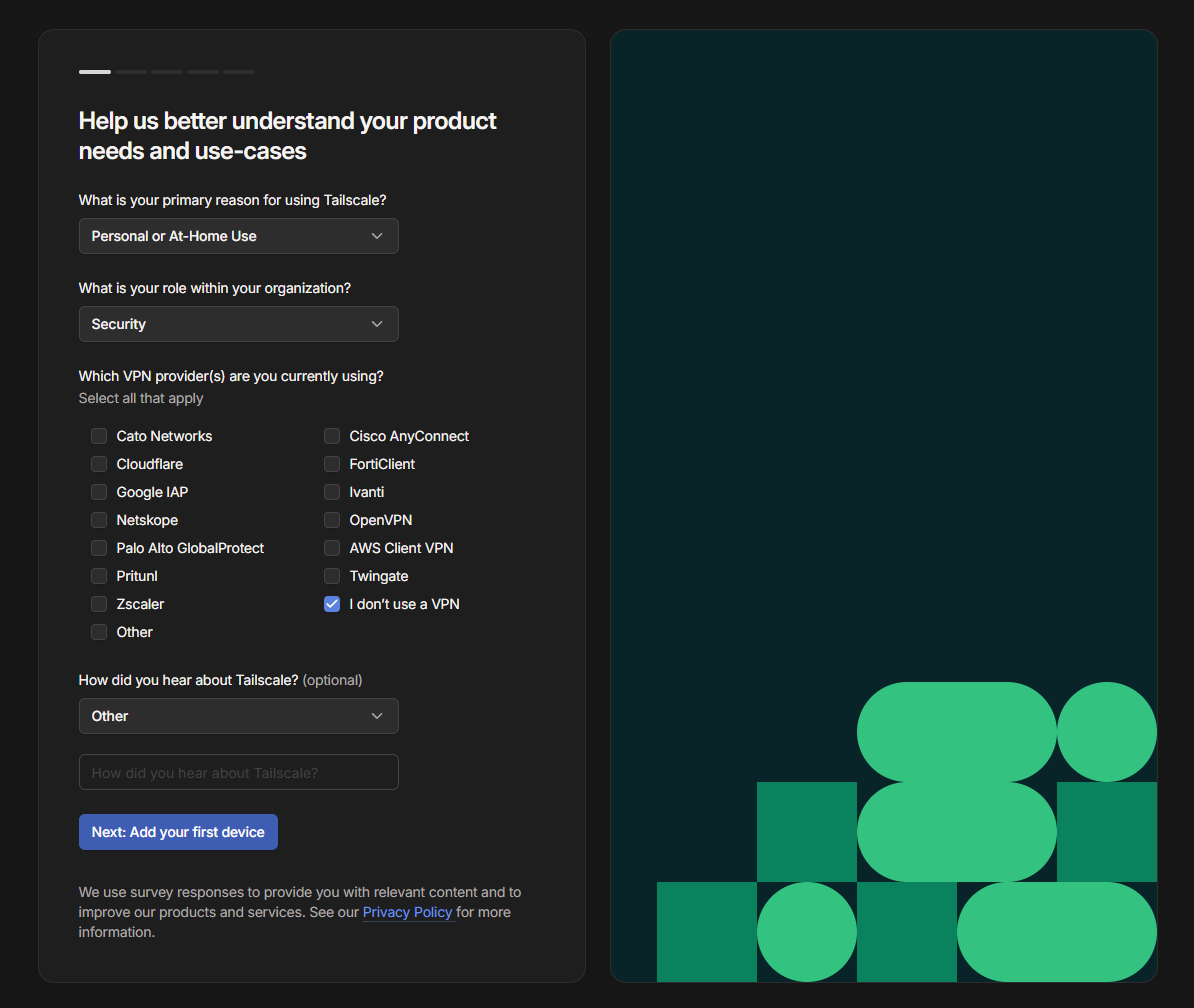The height and width of the screenshot is (1008, 1194).
Task: Check the Other VPN provider box
Action: point(99,632)
